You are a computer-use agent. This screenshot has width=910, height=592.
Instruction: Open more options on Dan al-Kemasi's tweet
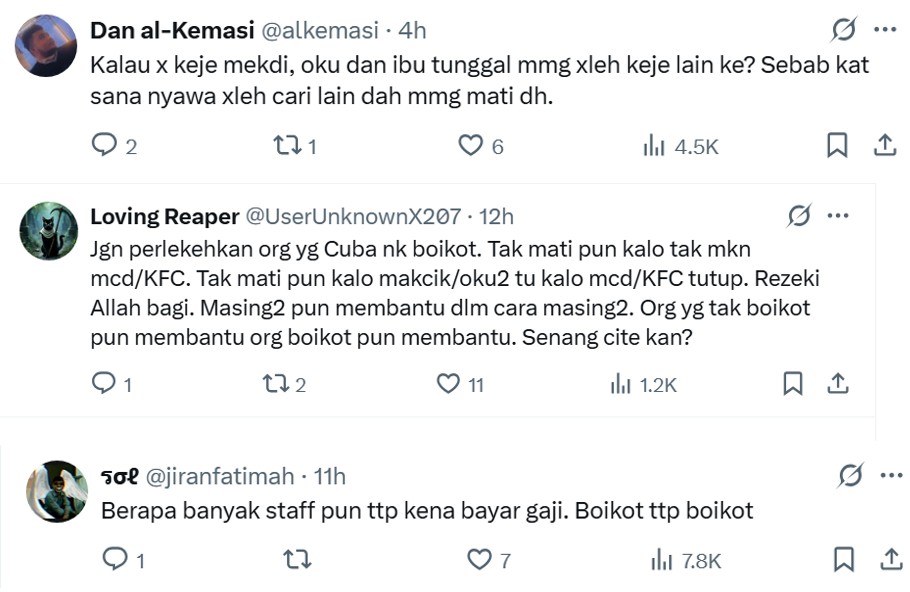[x=885, y=30]
